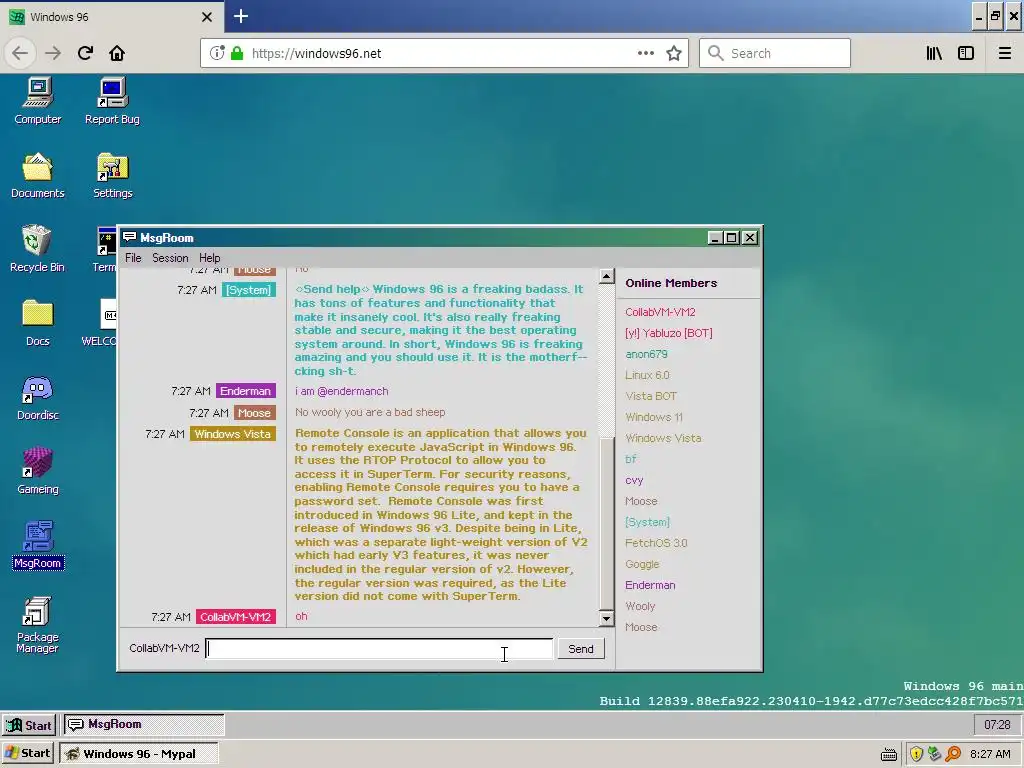Show site information icon in address bar
The image size is (1024, 768).
(x=217, y=53)
